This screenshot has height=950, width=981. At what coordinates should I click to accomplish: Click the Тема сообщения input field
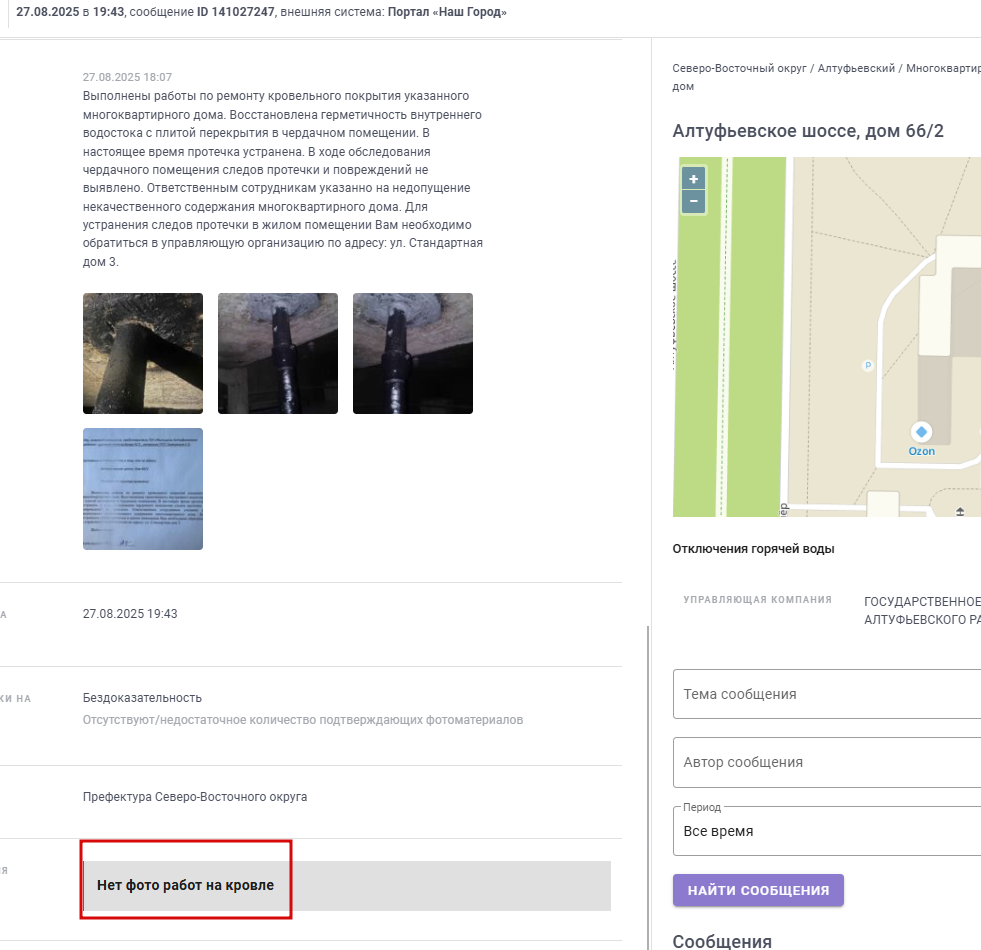click(827, 694)
